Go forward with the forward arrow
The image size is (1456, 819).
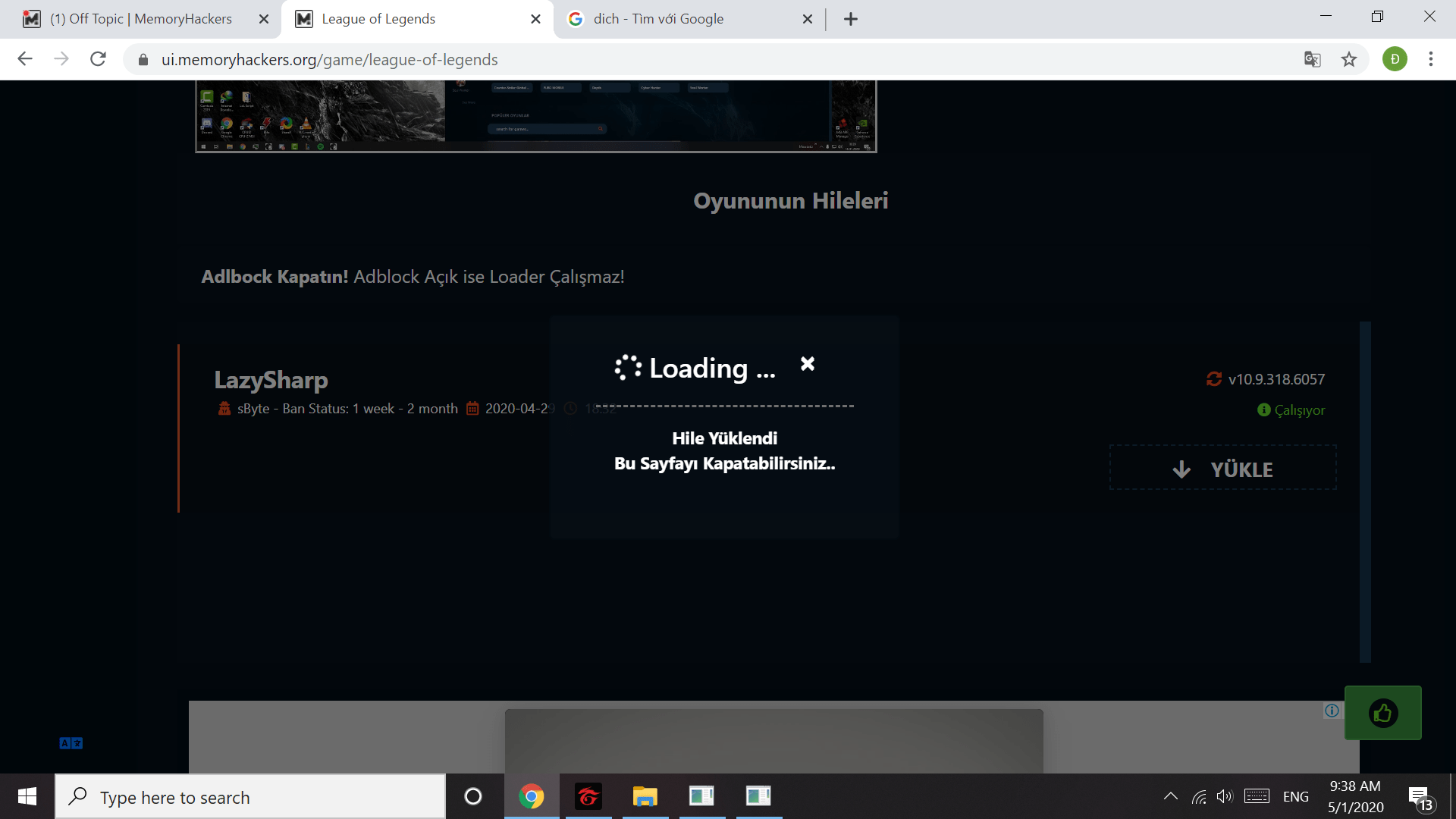(x=61, y=59)
